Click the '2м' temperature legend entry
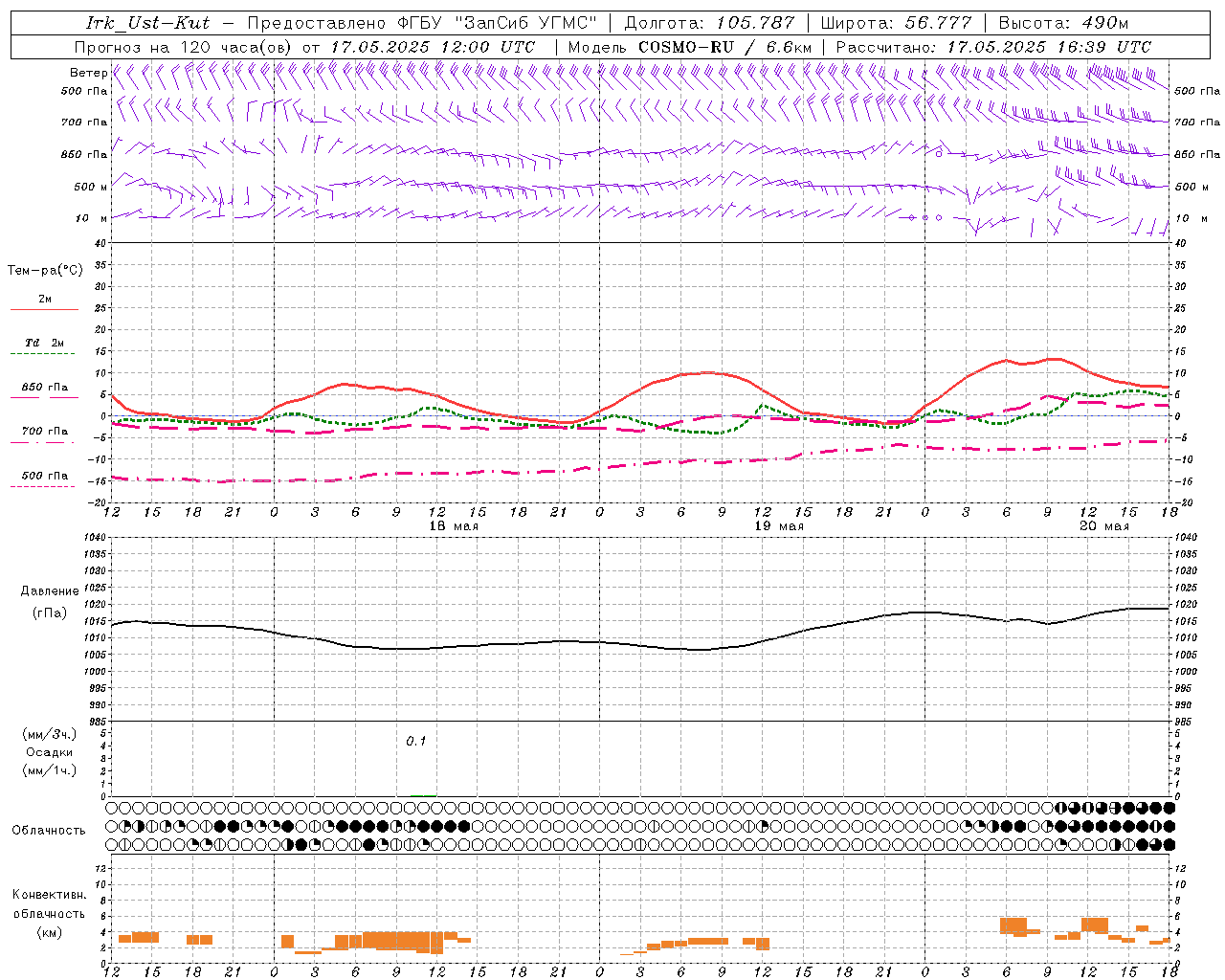1225x980 pixels. pyautogui.click(x=45, y=300)
